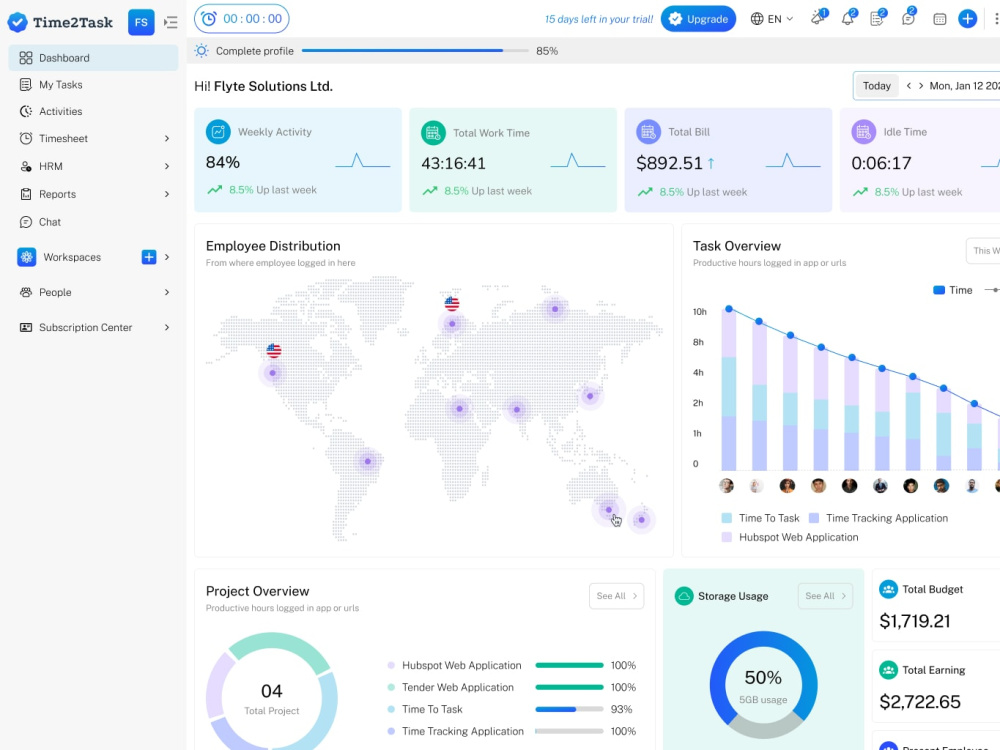Click the Total Work Time card icon
Viewport: 1000px width, 750px height.
click(433, 133)
